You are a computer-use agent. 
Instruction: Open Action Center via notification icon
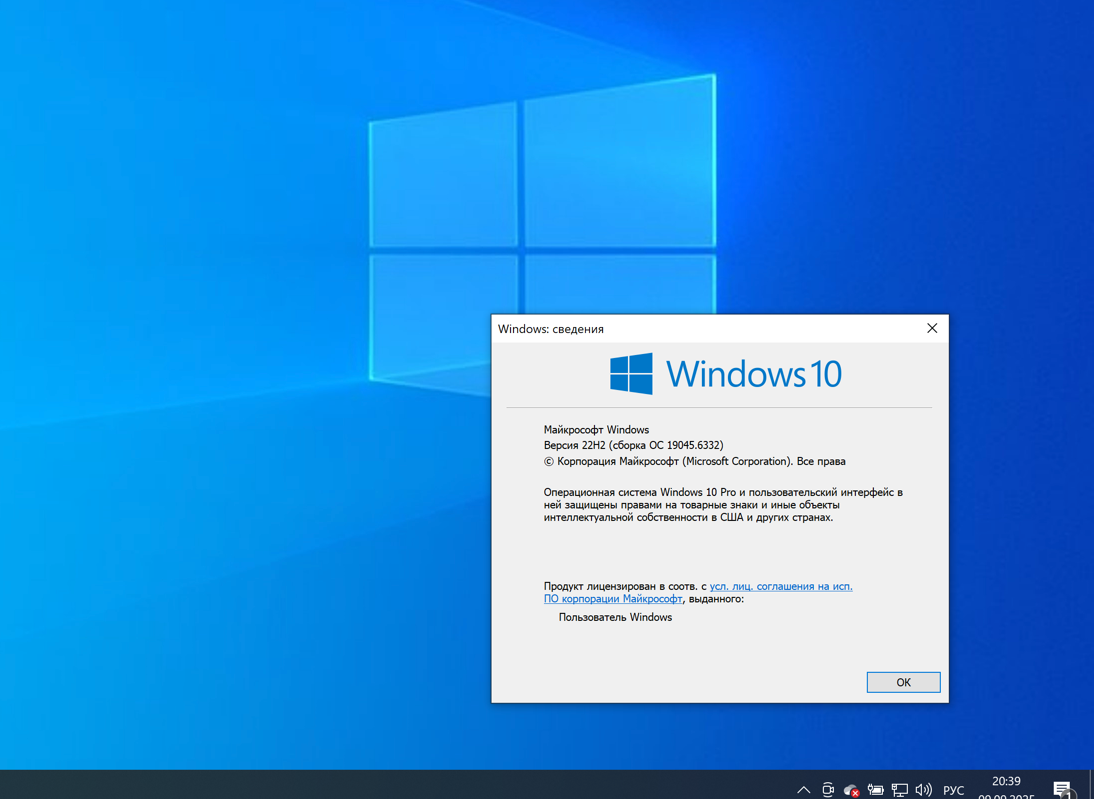pos(1063,789)
